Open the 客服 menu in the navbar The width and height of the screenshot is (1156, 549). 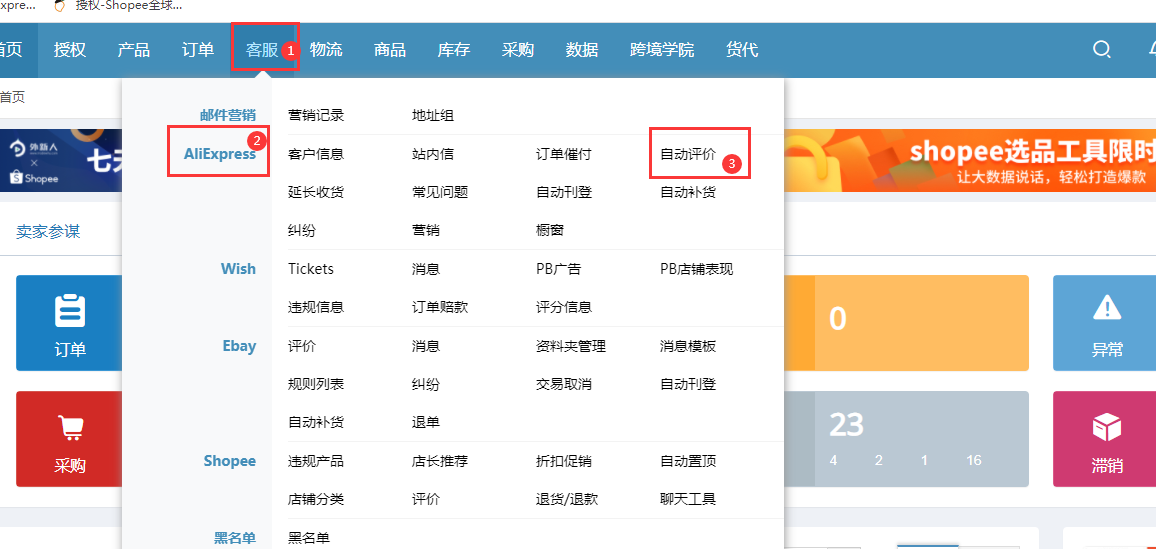pyautogui.click(x=262, y=50)
